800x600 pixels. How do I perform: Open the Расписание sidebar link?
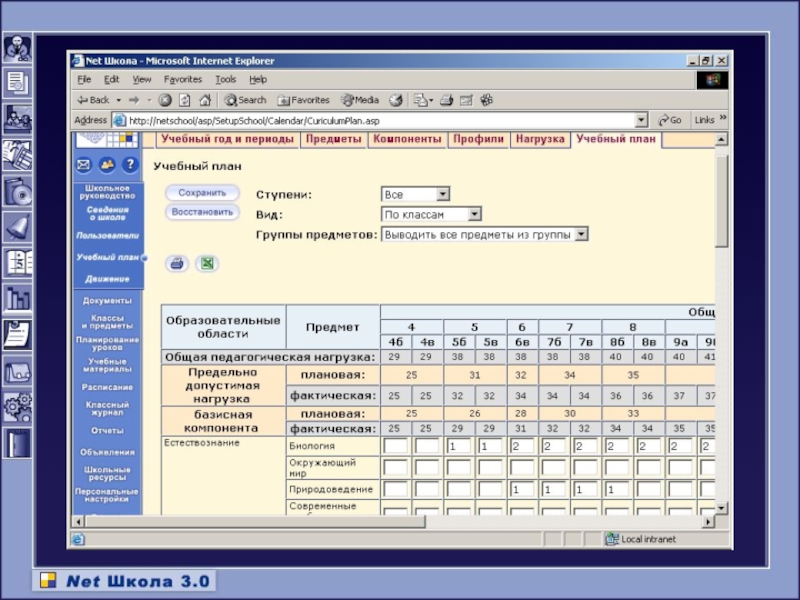tap(107, 387)
